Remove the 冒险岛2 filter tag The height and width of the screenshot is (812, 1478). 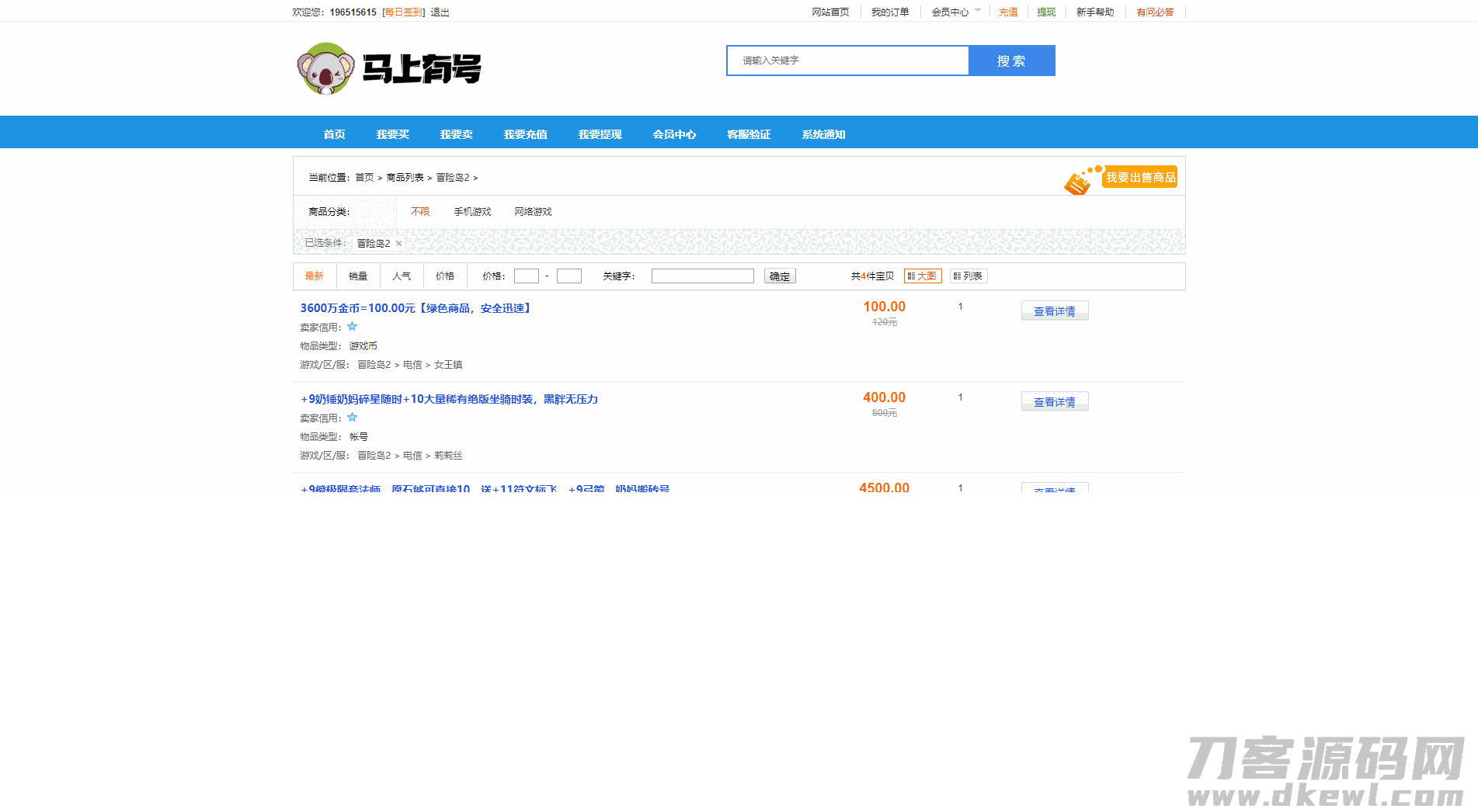pyautogui.click(x=398, y=243)
